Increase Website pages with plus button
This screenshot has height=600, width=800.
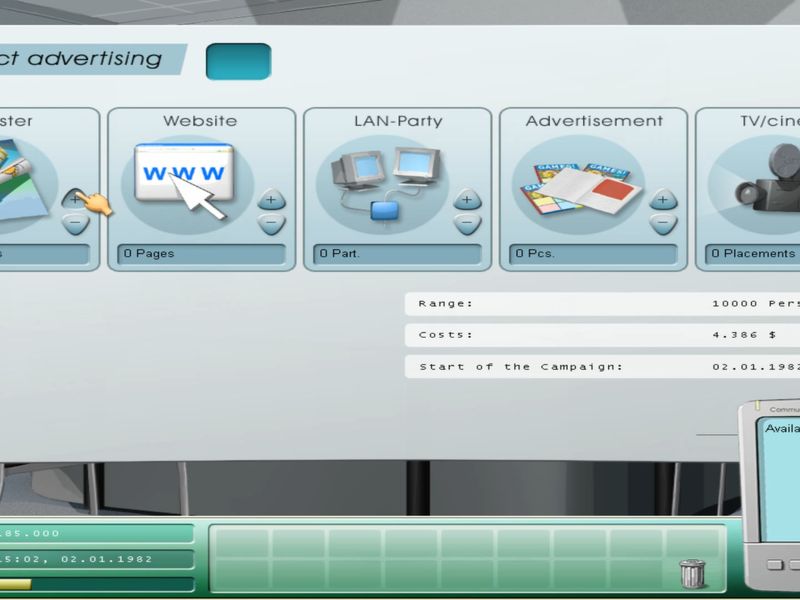(x=271, y=199)
